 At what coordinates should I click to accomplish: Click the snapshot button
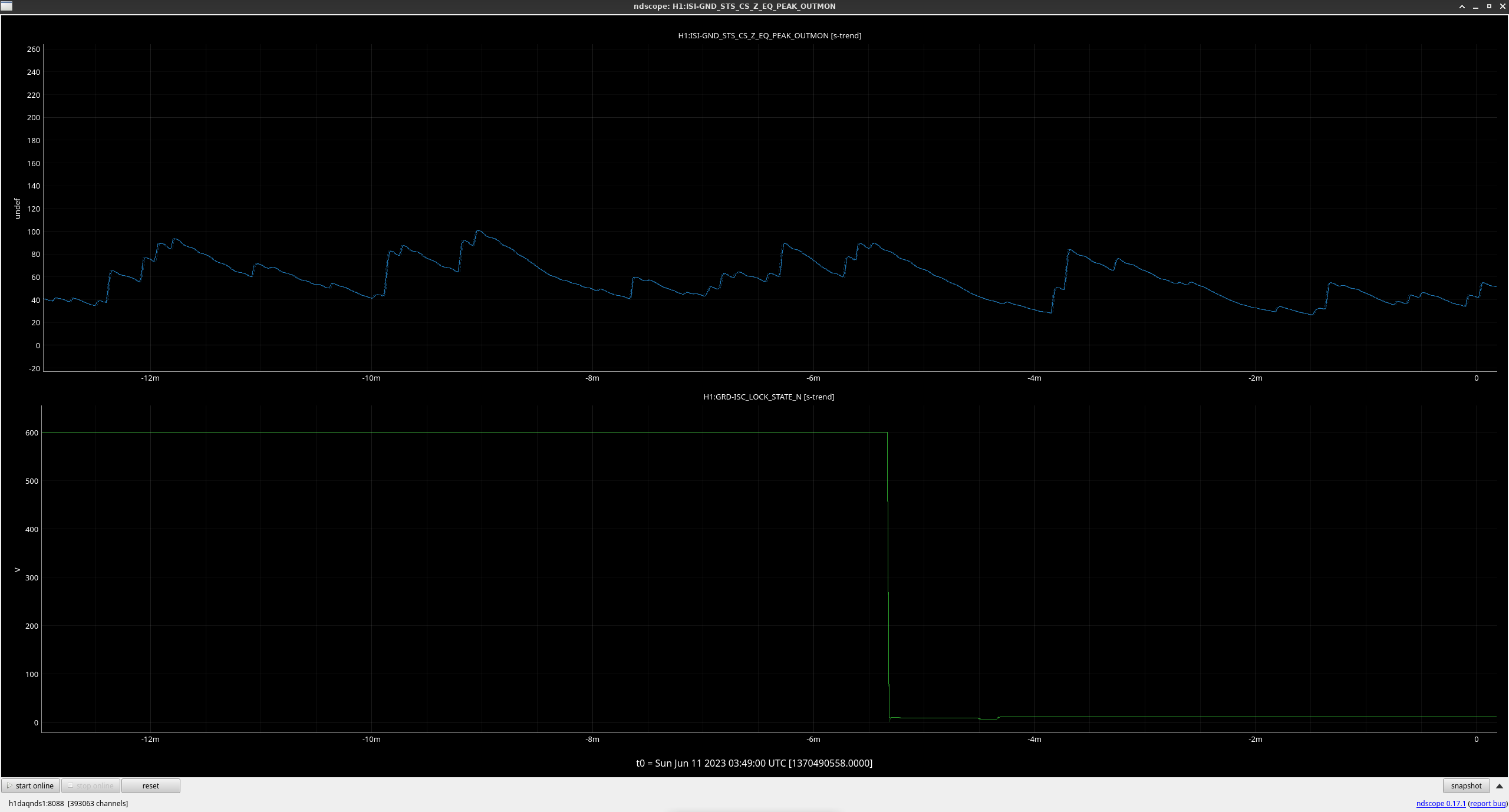point(1465,785)
